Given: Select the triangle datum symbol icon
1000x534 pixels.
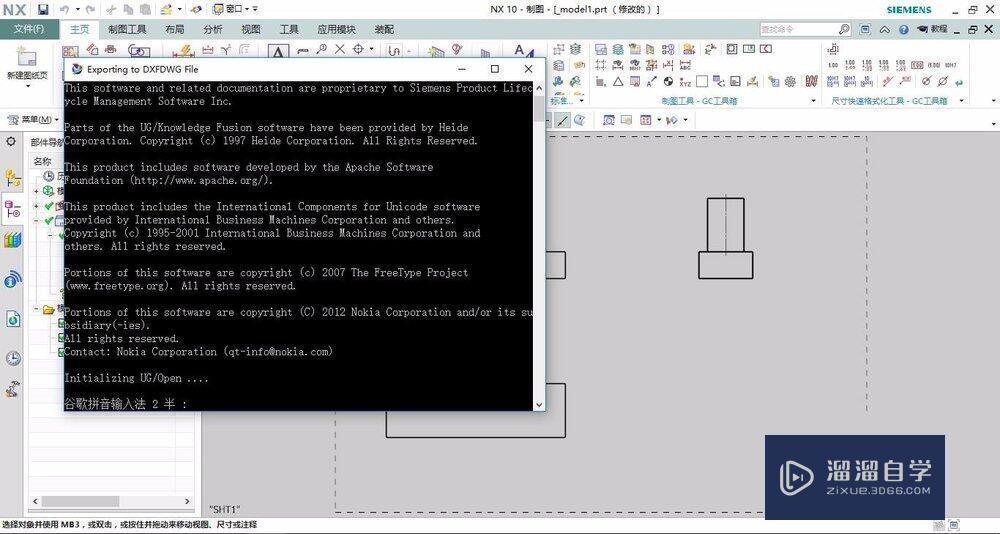Looking at the screenshot, I should 618,82.
